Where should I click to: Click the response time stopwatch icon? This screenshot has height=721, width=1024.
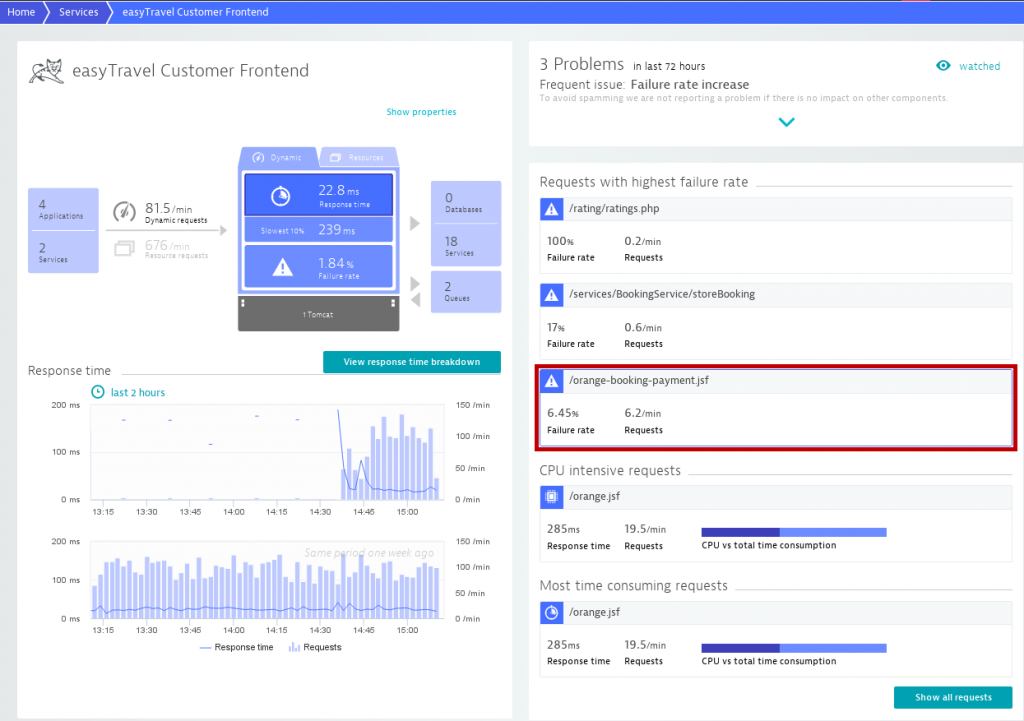281,195
